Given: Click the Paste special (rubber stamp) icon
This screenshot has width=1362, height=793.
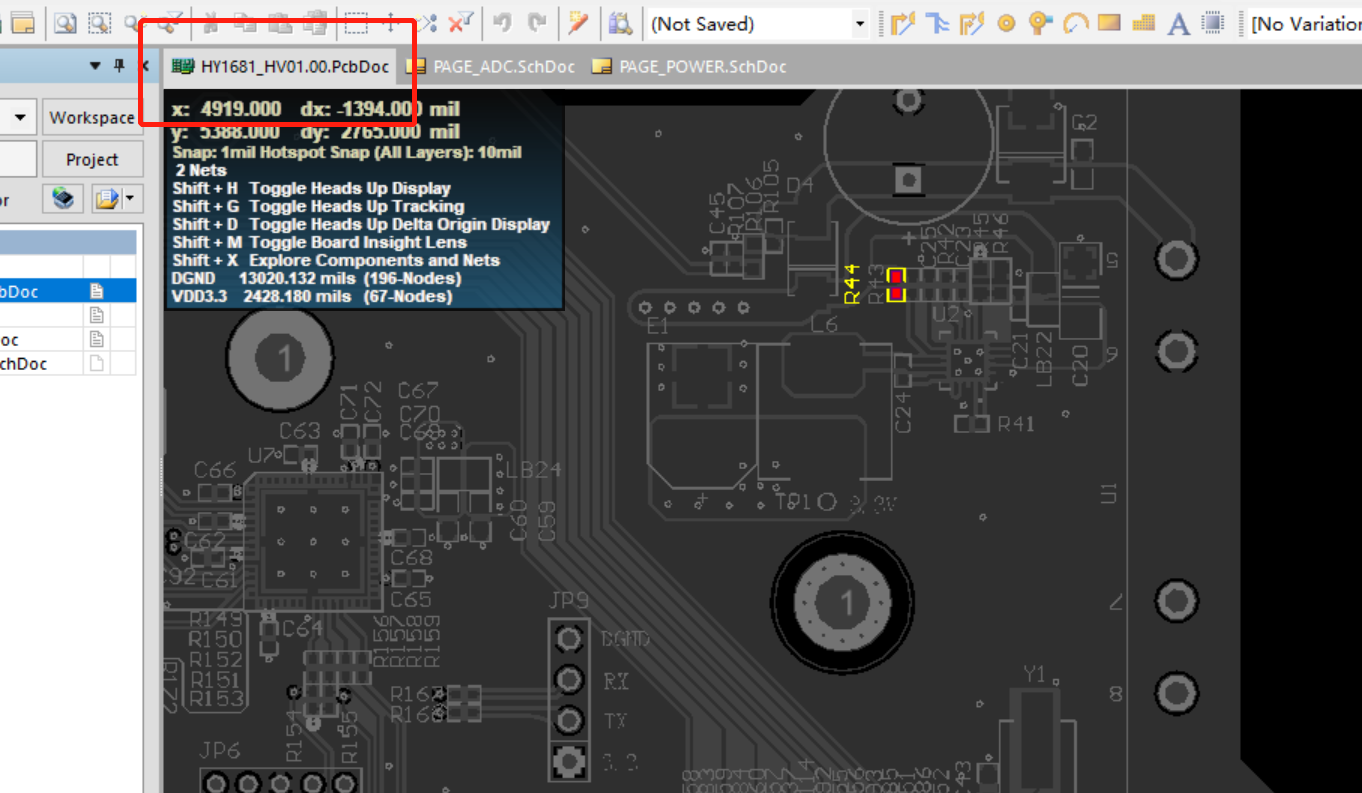Looking at the screenshot, I should pyautogui.click(x=314, y=22).
